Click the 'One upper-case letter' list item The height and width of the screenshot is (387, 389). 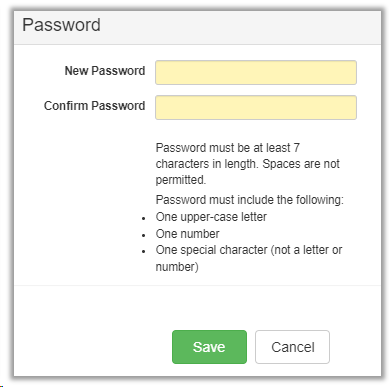point(211,217)
